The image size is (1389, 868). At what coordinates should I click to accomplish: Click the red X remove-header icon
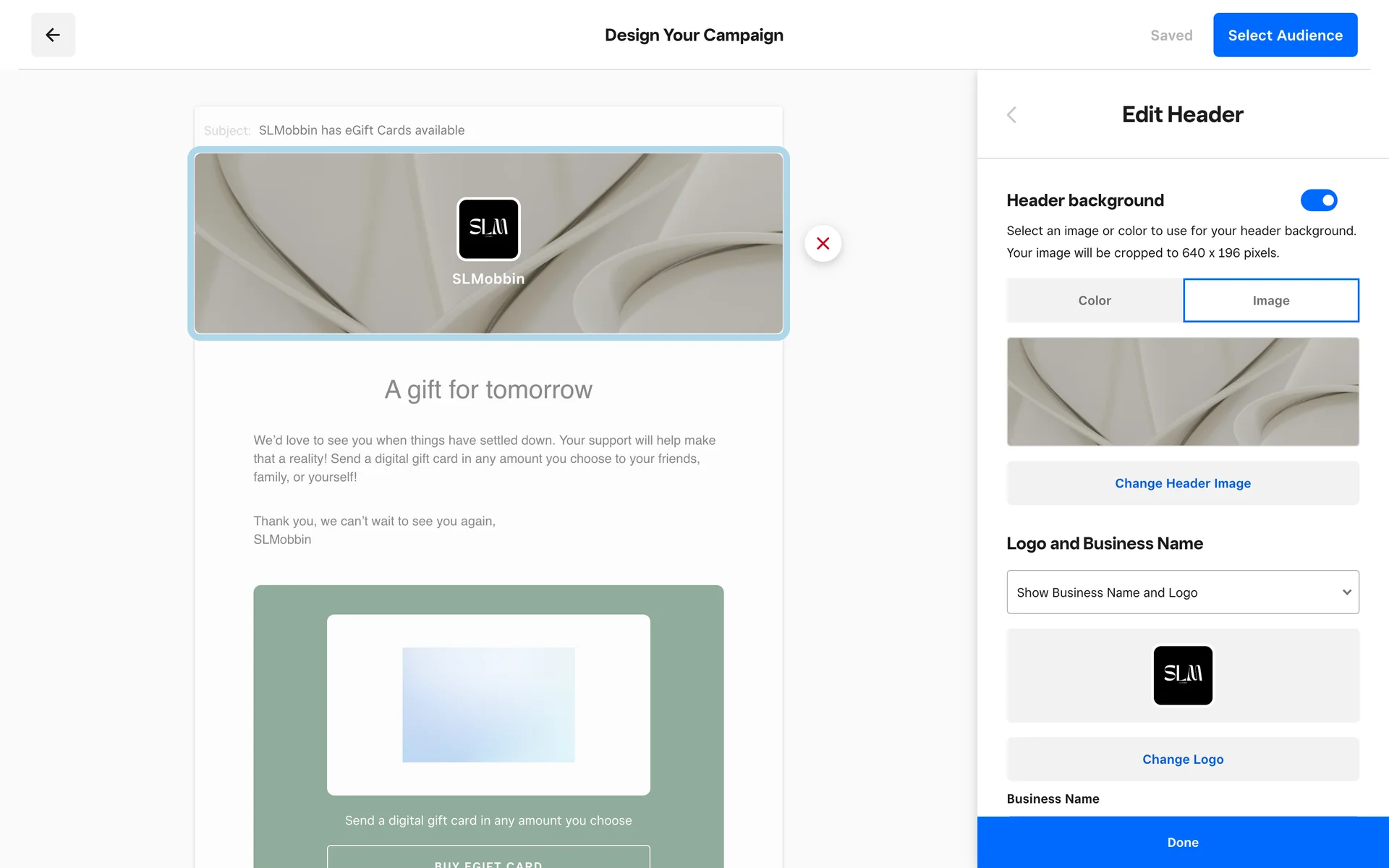point(823,244)
